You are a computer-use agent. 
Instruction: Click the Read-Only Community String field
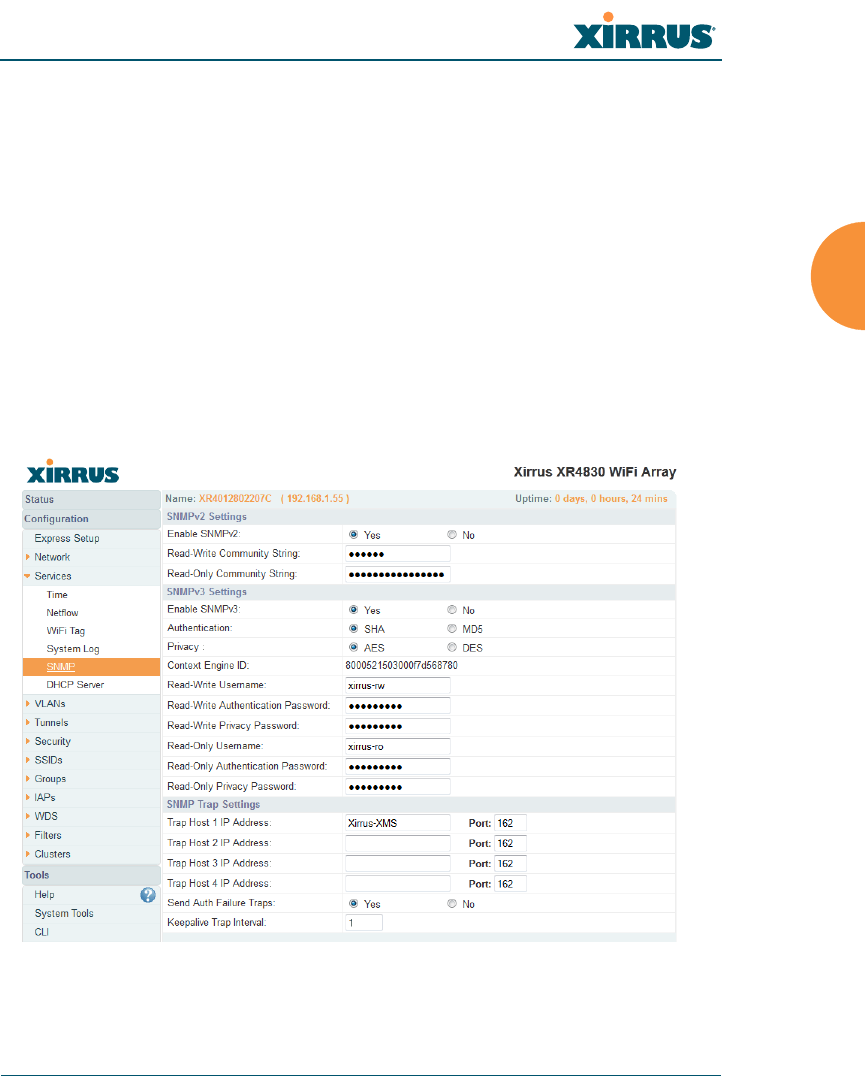(398, 574)
